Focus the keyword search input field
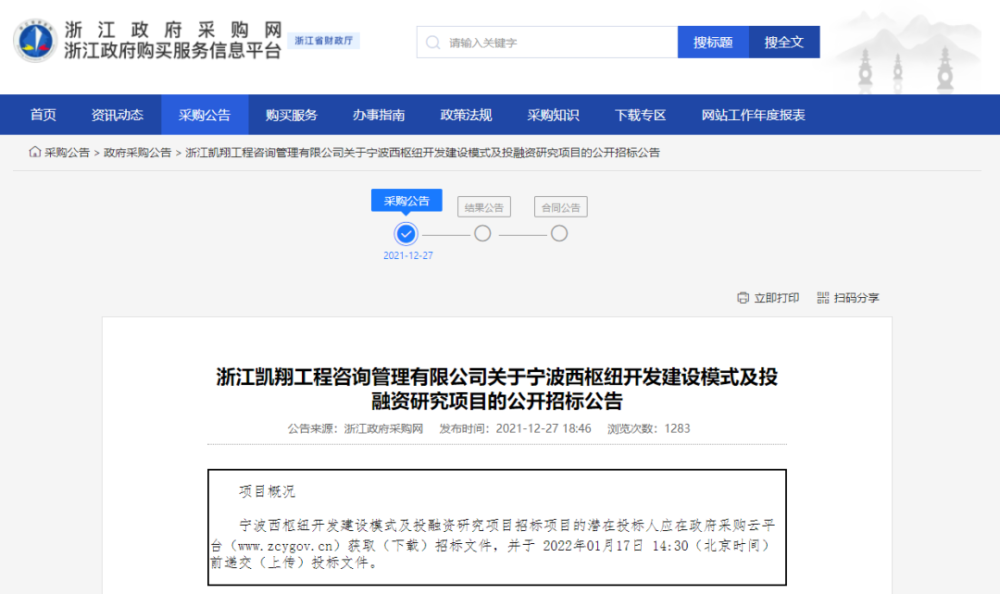Image resolution: width=1000 pixels, height=594 pixels. click(547, 42)
